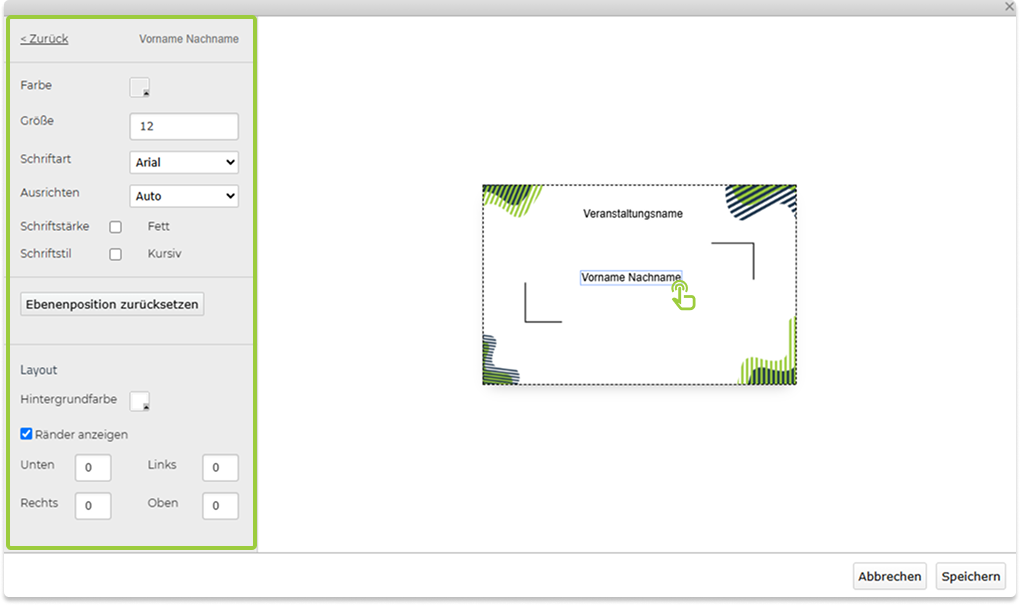
Task: Click the badge preview's top-right corner graphic
Action: coord(762,201)
